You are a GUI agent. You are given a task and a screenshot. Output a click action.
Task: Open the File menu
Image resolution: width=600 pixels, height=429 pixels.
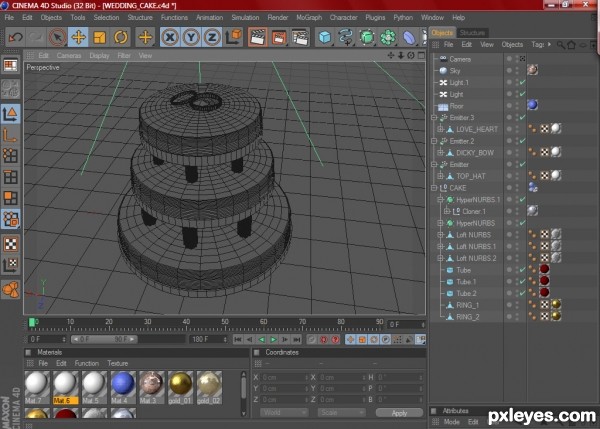9,18
